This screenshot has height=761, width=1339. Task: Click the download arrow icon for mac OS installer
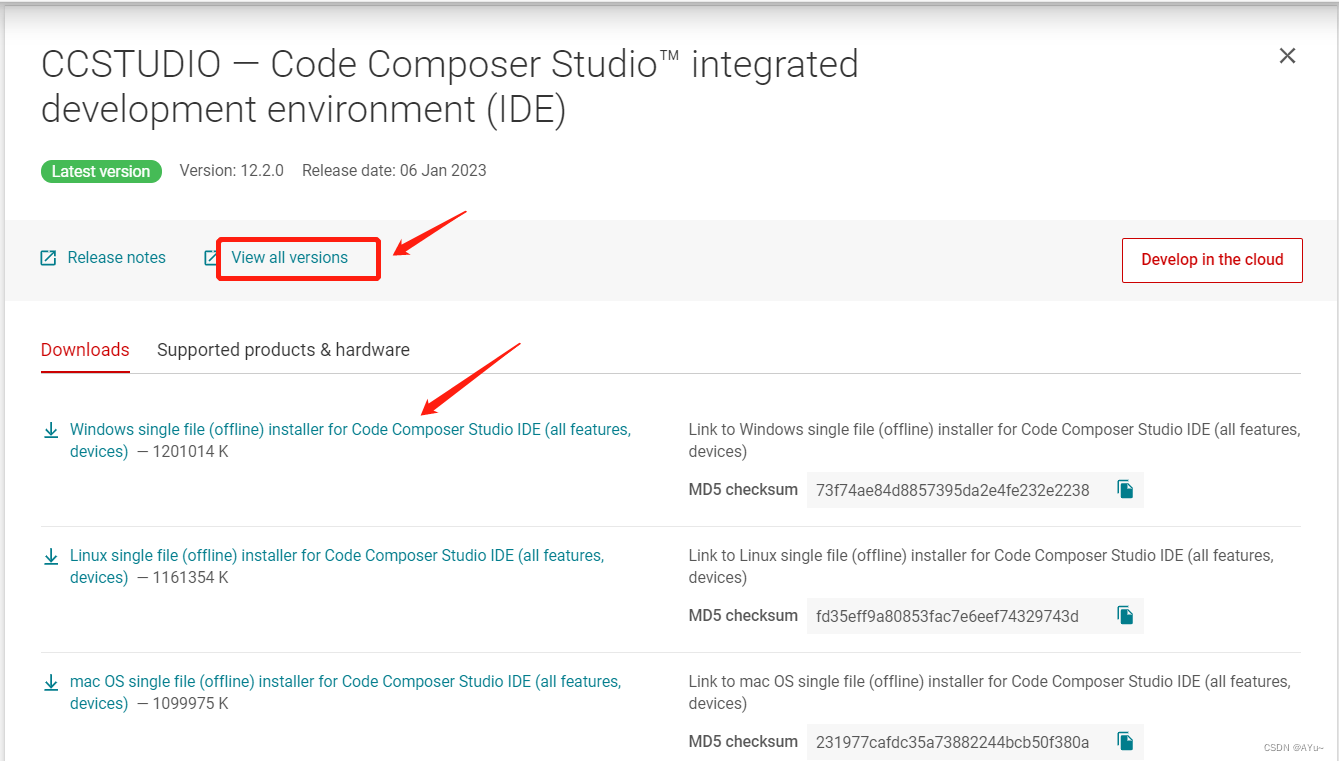[51, 682]
